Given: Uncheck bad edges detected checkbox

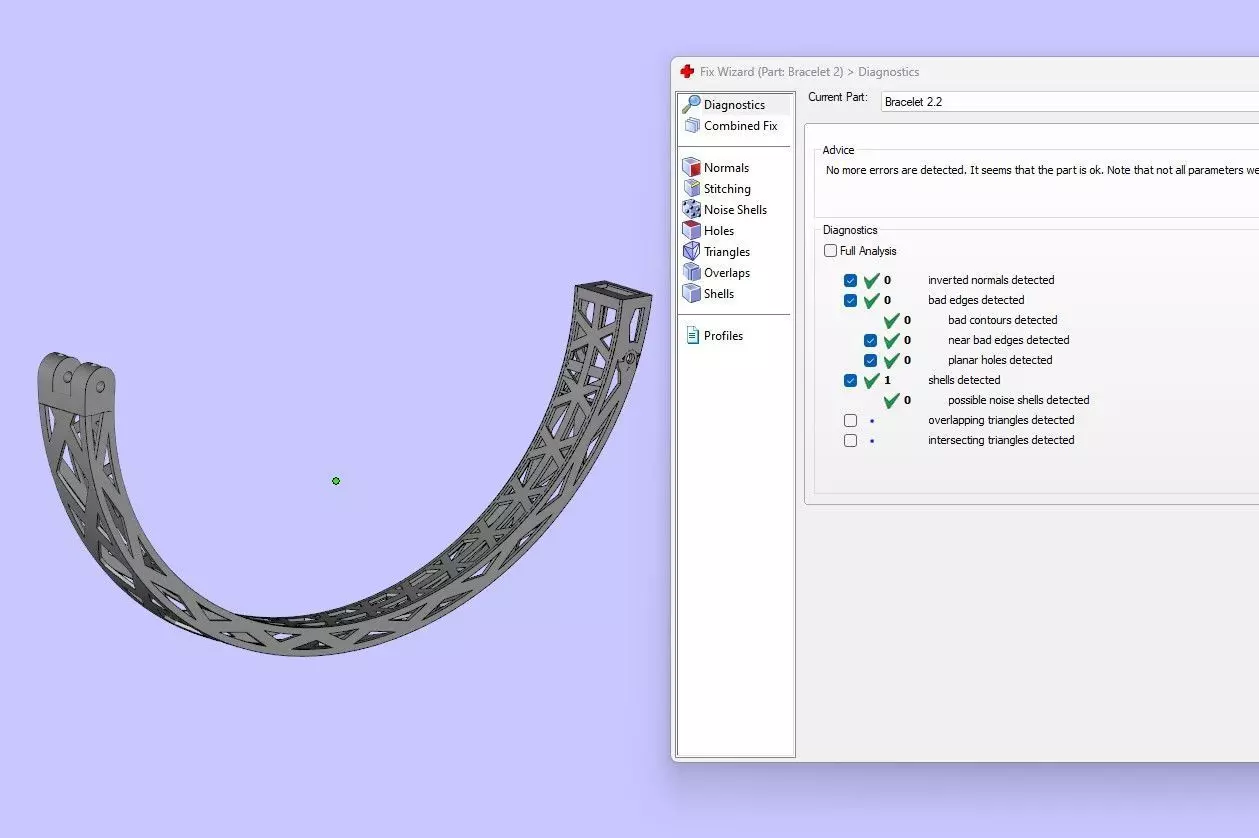Looking at the screenshot, I should pyautogui.click(x=850, y=300).
